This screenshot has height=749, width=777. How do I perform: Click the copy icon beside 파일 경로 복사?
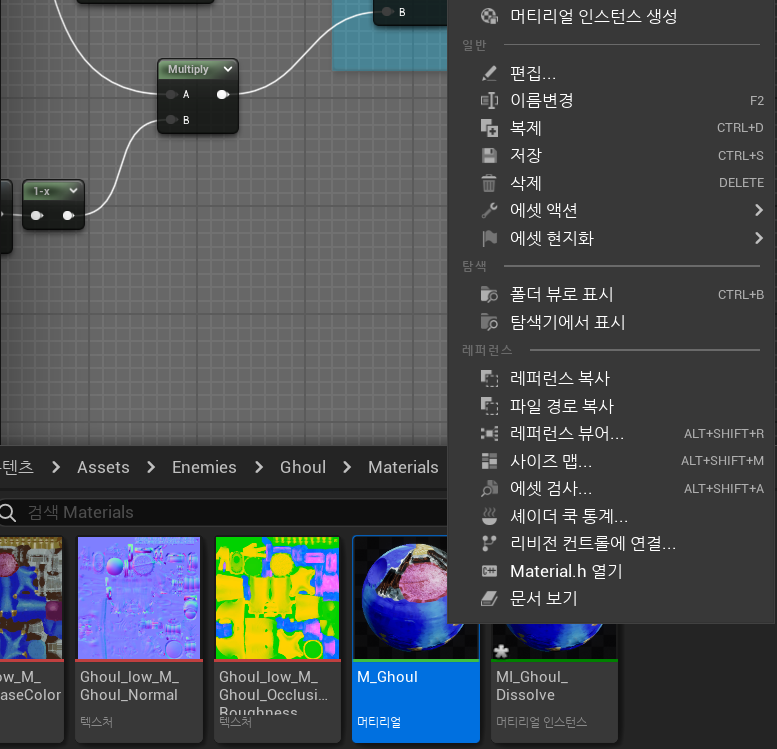(x=489, y=406)
